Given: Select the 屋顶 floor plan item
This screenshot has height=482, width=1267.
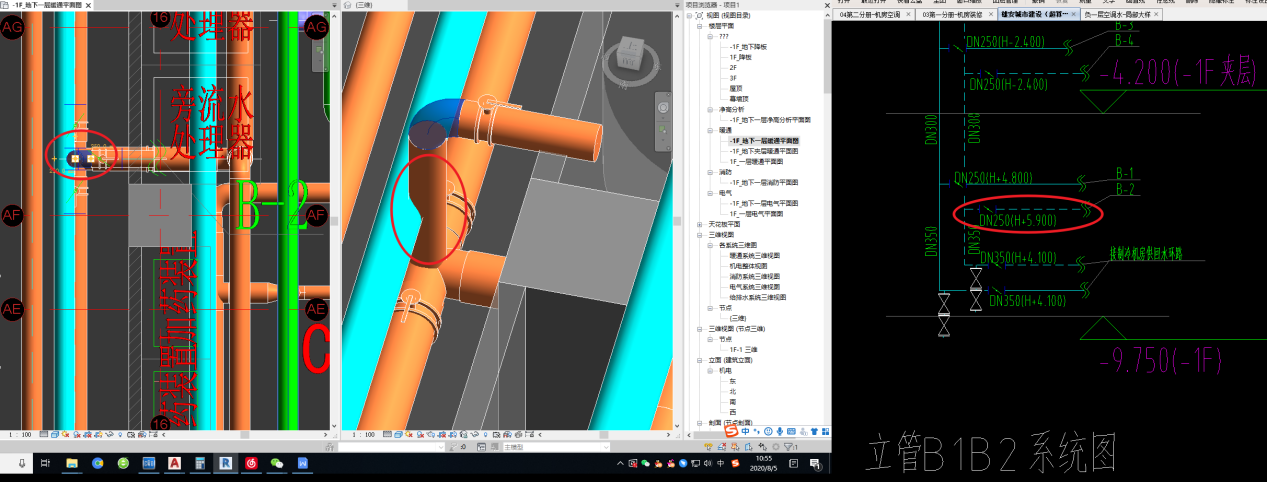Looking at the screenshot, I should coord(736,88).
